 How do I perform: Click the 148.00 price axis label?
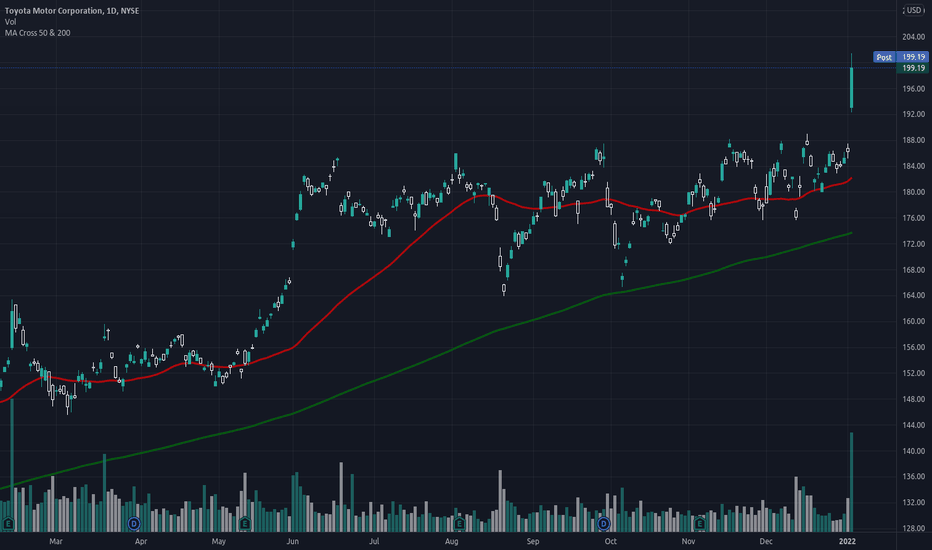tap(914, 399)
